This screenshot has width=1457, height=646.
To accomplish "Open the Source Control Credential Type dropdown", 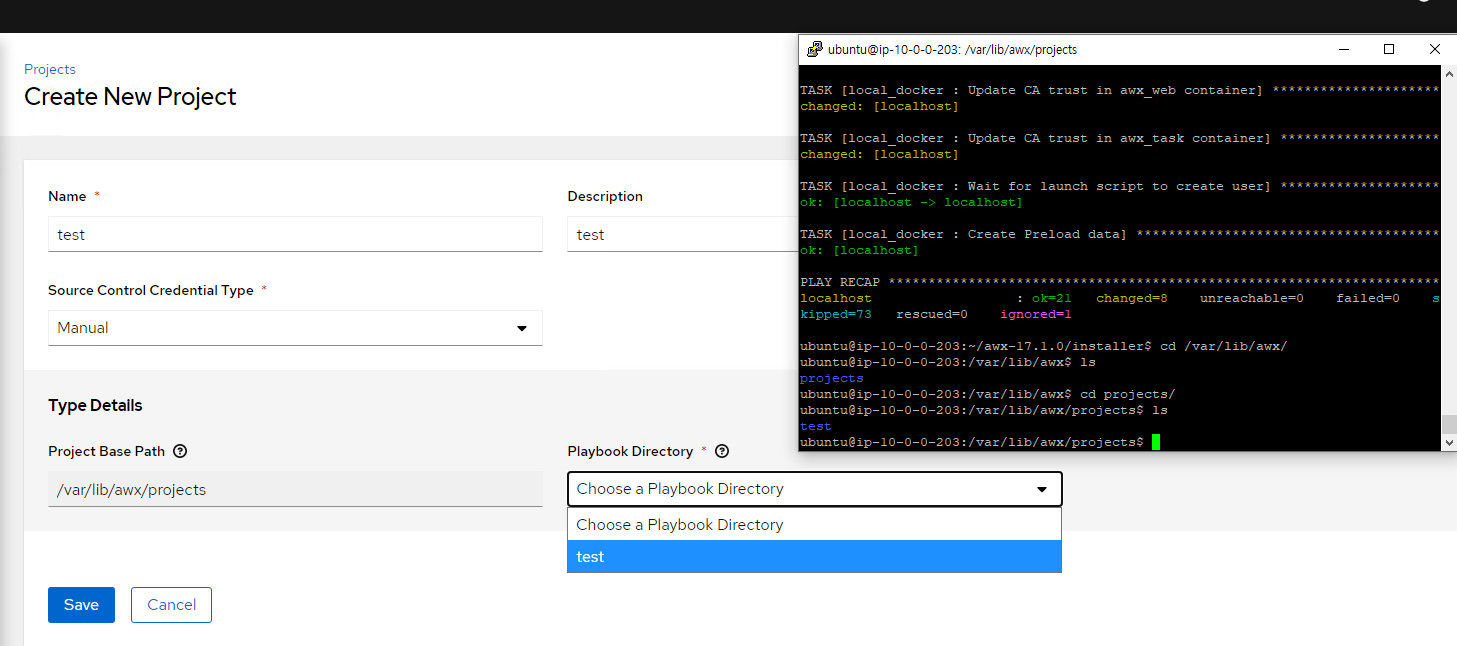I will click(x=295, y=328).
